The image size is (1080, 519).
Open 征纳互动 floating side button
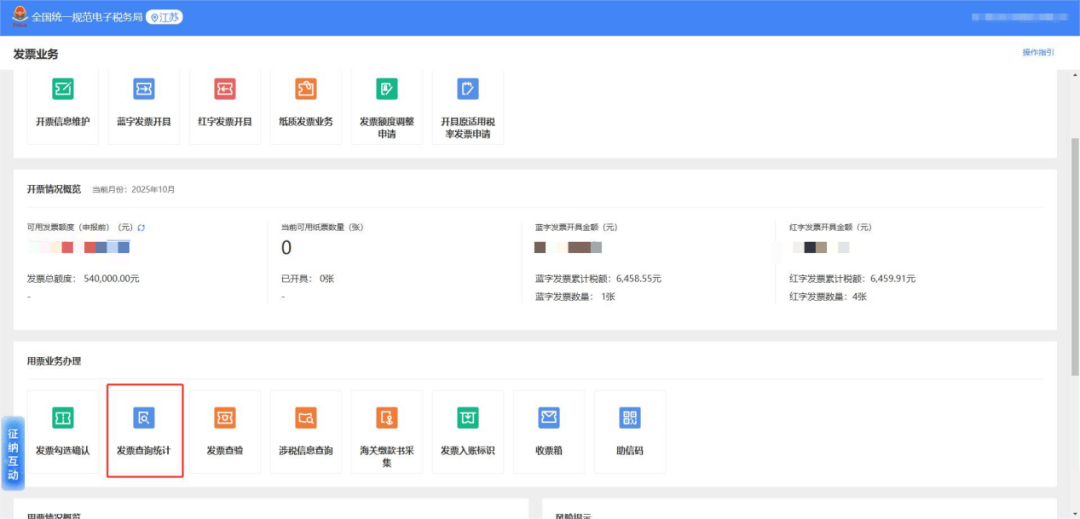point(13,454)
